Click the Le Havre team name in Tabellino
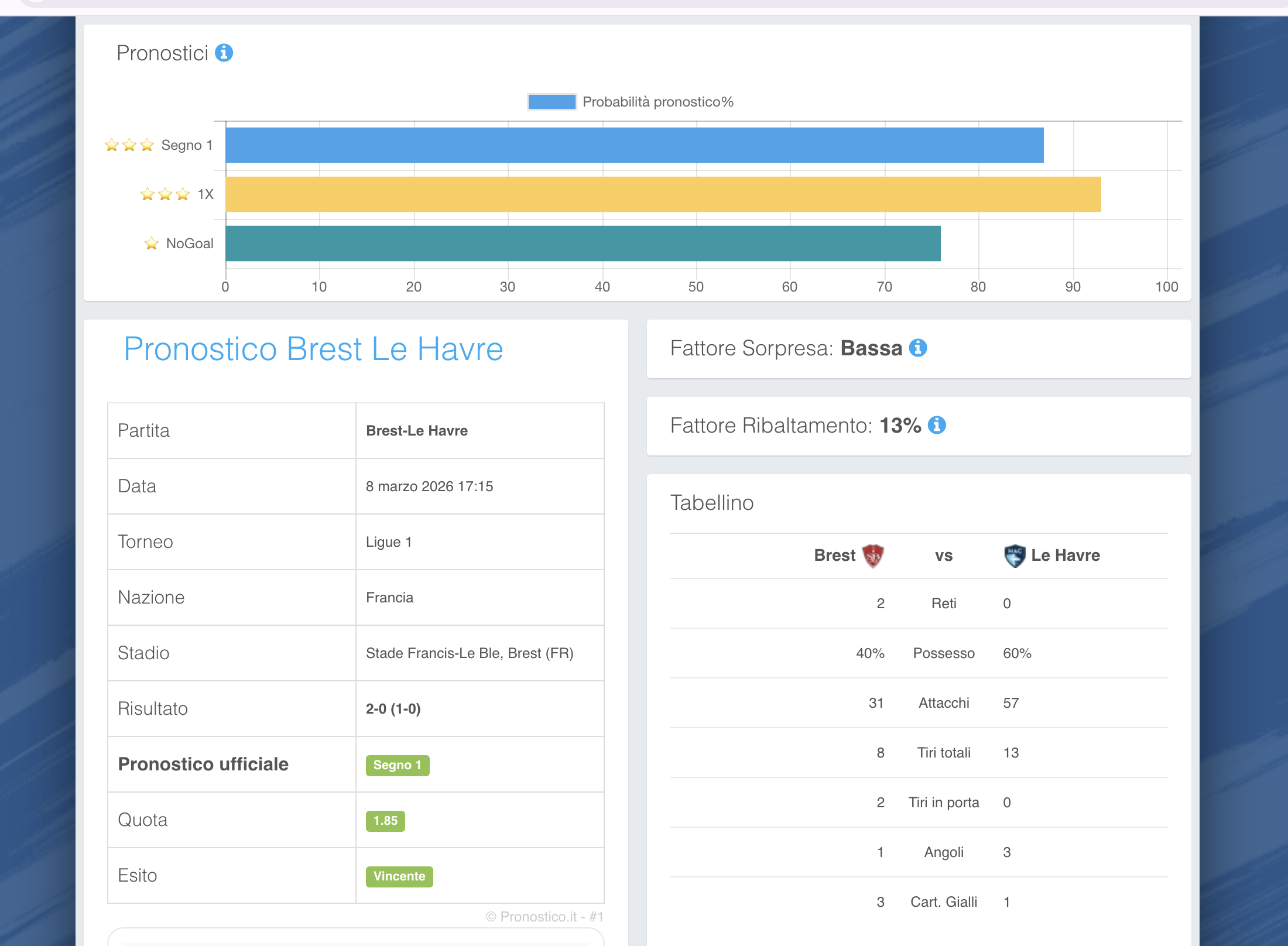This screenshot has width=1288, height=946. click(x=1065, y=556)
